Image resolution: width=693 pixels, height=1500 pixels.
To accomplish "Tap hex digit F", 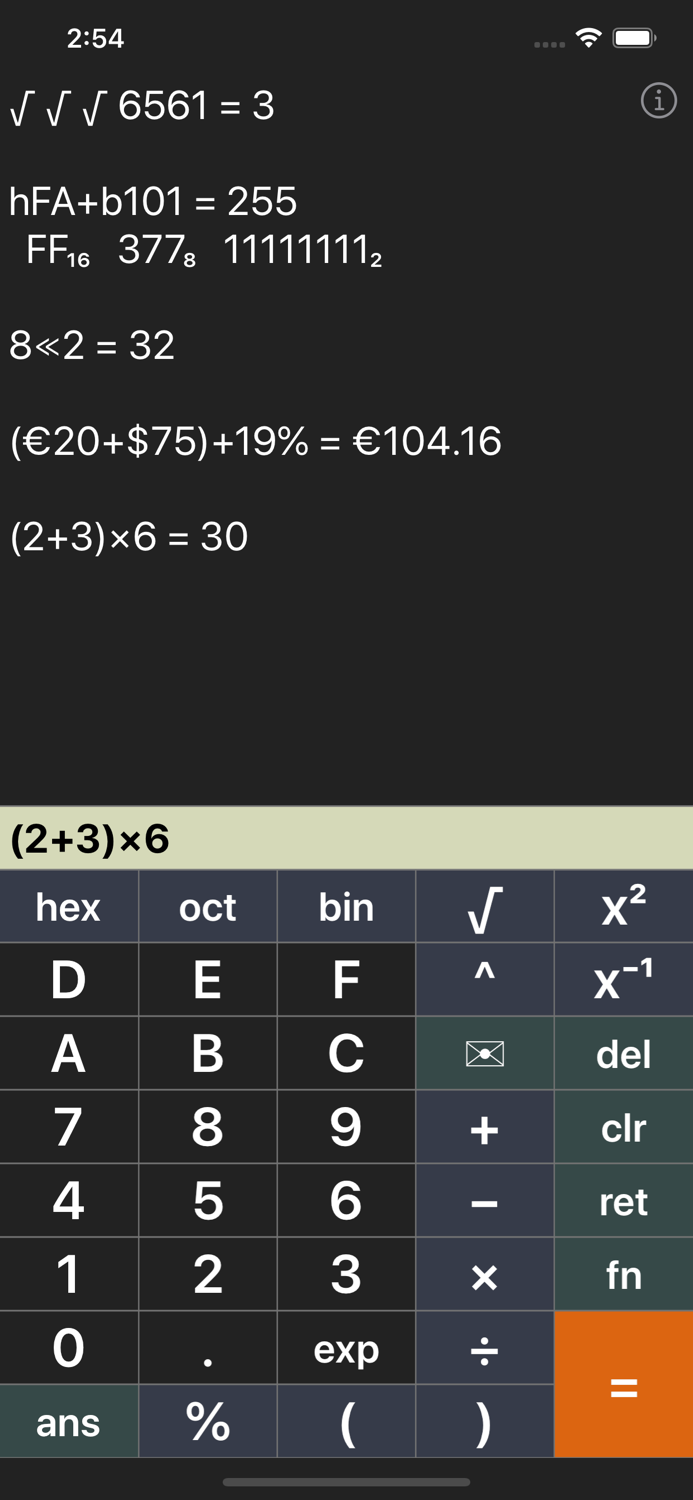I will pyautogui.click(x=346, y=980).
